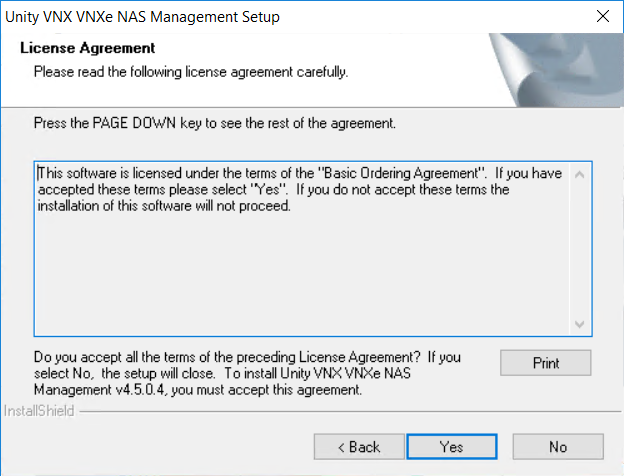This screenshot has width=624, height=476.
Task: Print the license agreement
Action: (x=546, y=362)
